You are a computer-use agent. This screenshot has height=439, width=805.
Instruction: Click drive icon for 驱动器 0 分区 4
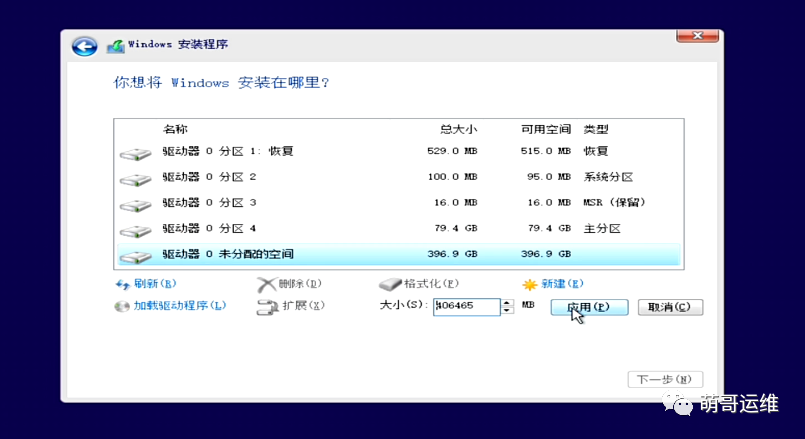(136, 231)
